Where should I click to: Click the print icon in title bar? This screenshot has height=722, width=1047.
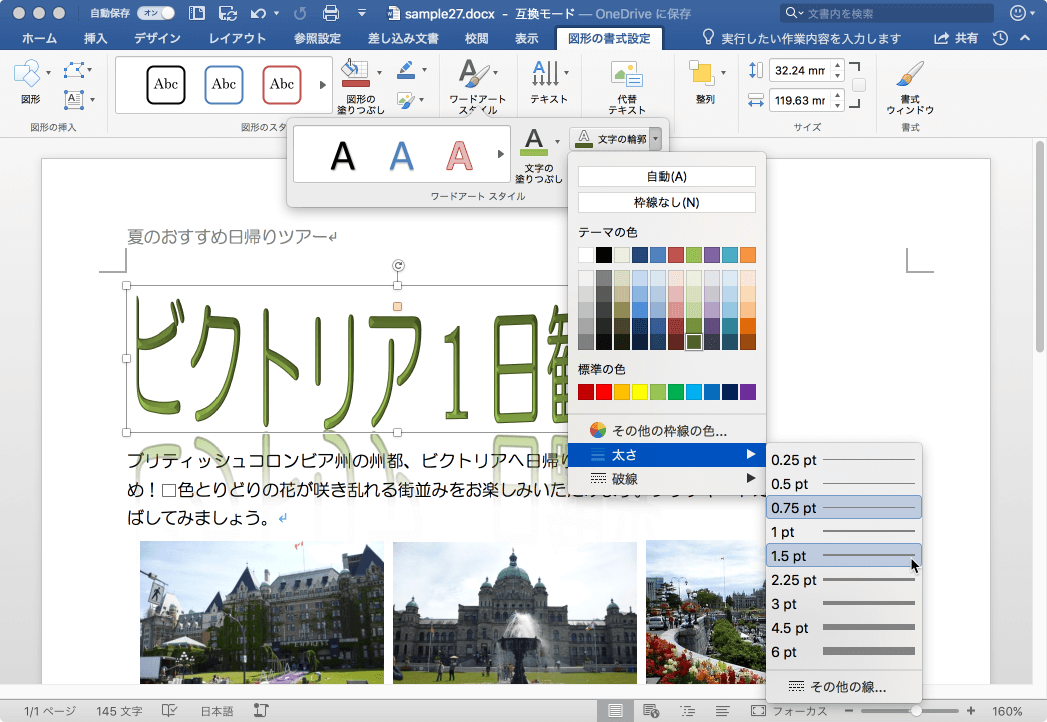[x=331, y=13]
